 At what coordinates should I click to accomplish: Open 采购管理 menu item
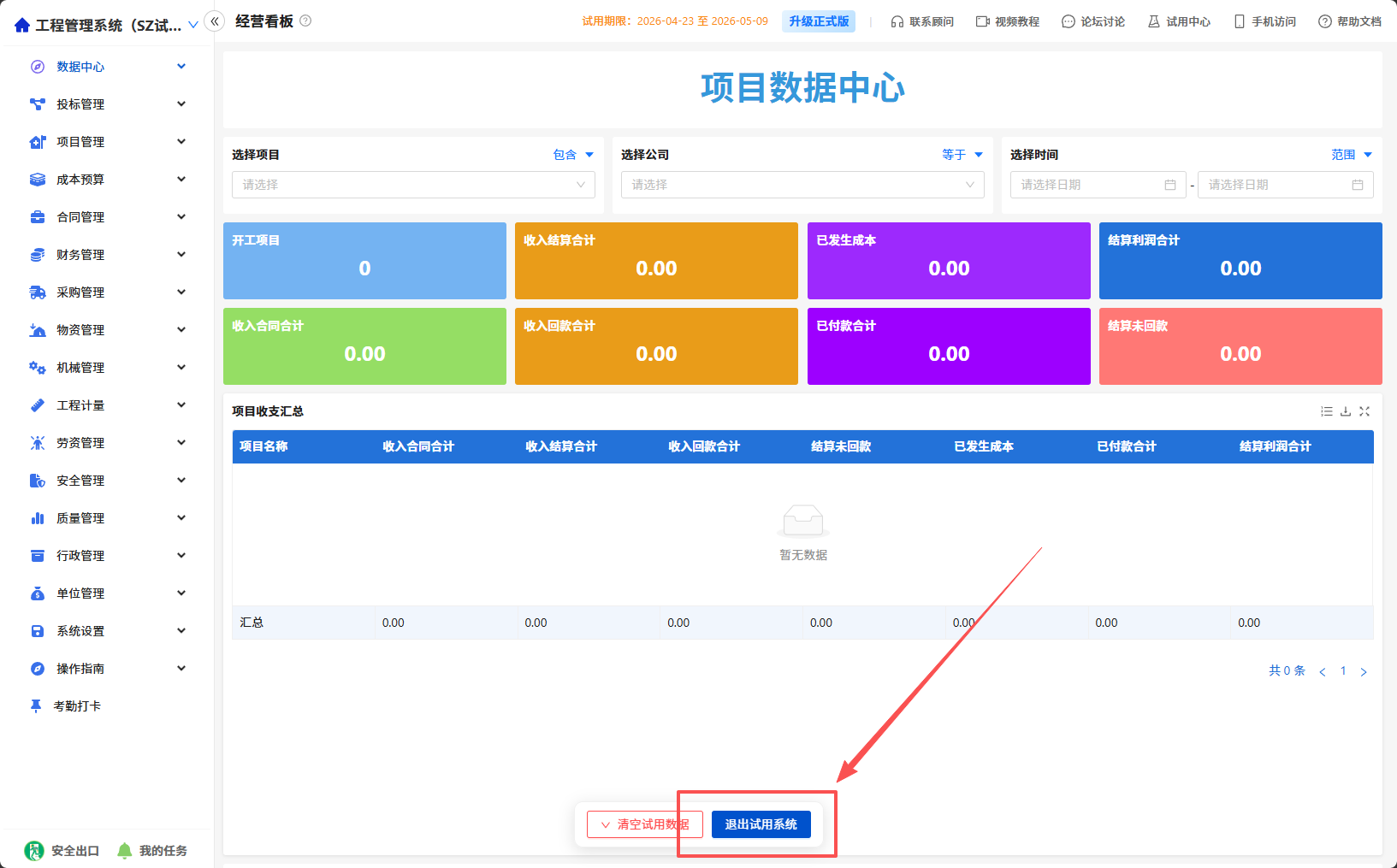[x=108, y=292]
